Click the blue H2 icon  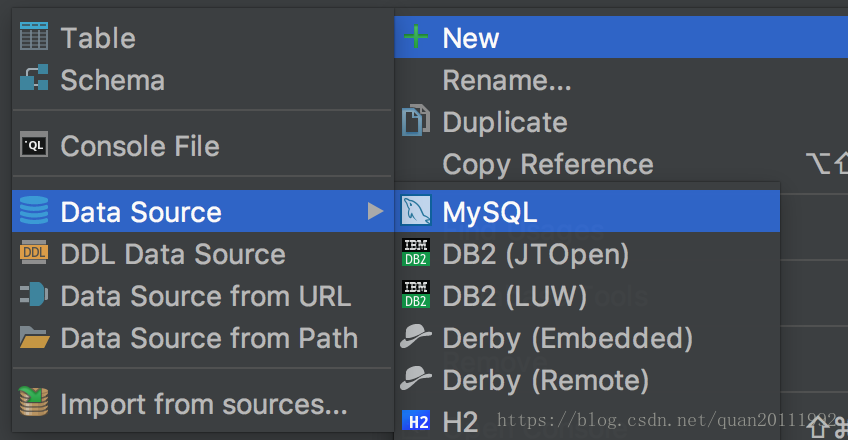point(415,421)
